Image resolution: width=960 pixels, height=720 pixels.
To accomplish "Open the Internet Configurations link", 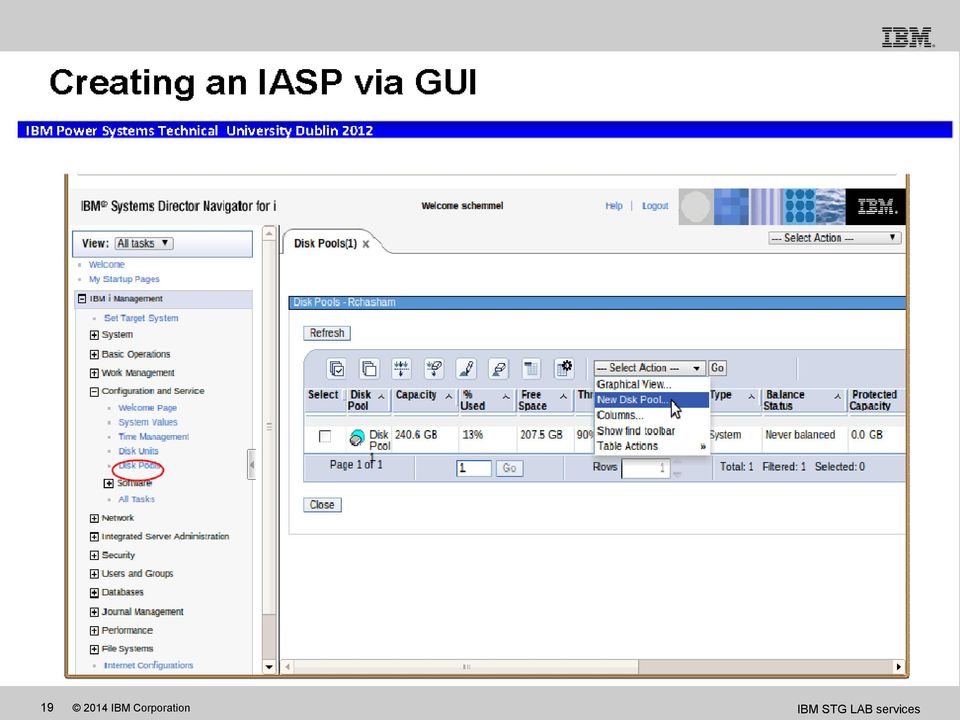I will (x=148, y=666).
